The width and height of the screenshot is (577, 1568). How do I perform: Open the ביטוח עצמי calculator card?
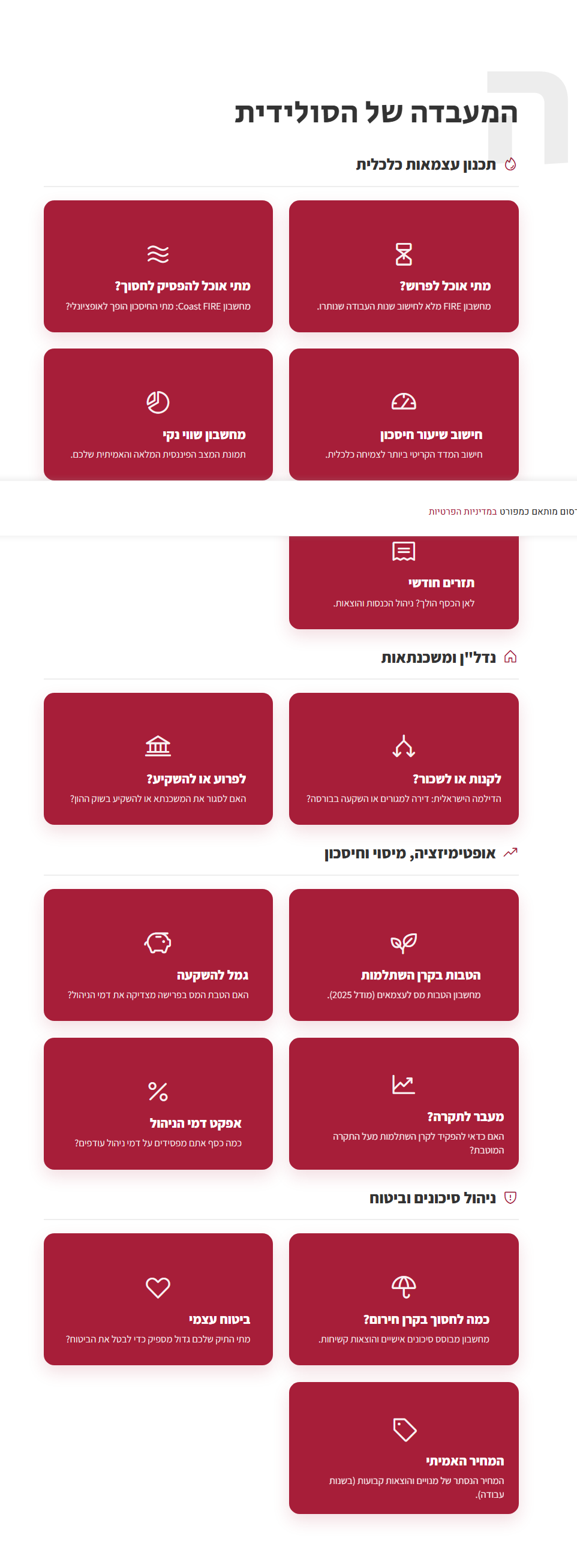pos(158,1299)
